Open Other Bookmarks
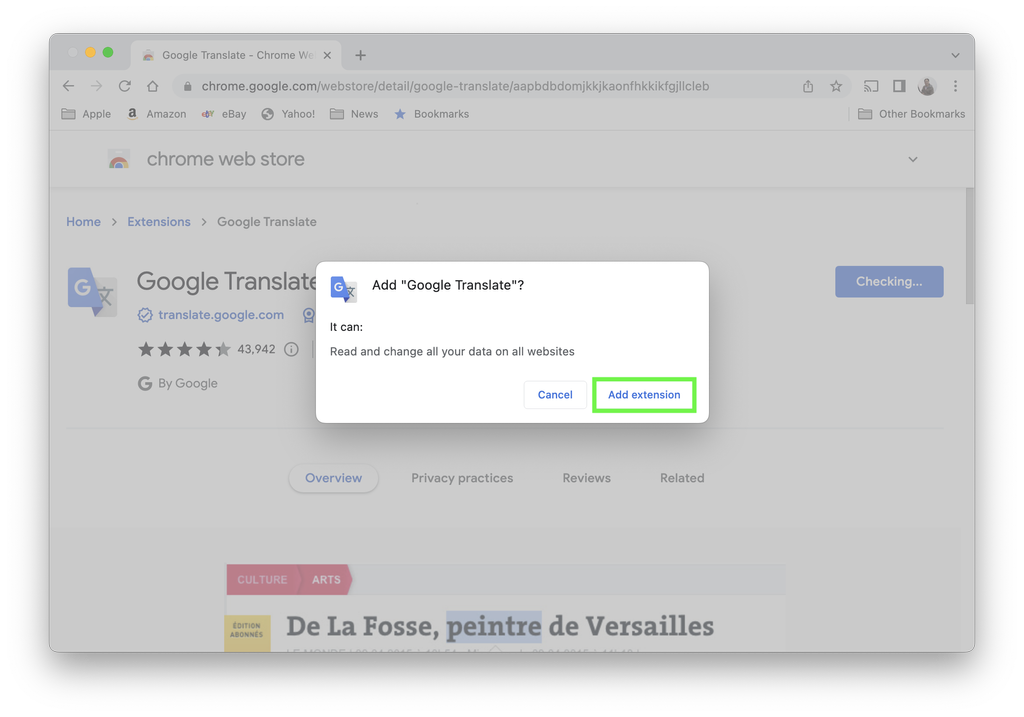Screen dimensions: 1024x717 coord(911,113)
